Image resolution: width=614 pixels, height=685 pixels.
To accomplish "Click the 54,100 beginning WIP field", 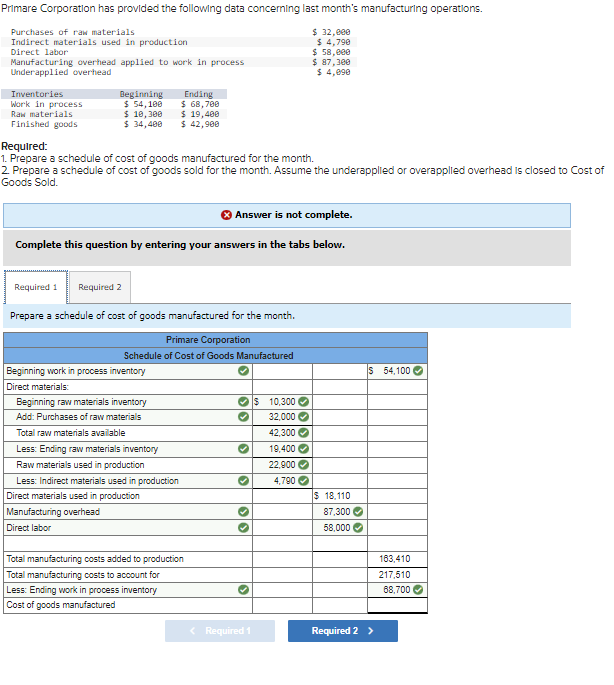I will point(397,371).
